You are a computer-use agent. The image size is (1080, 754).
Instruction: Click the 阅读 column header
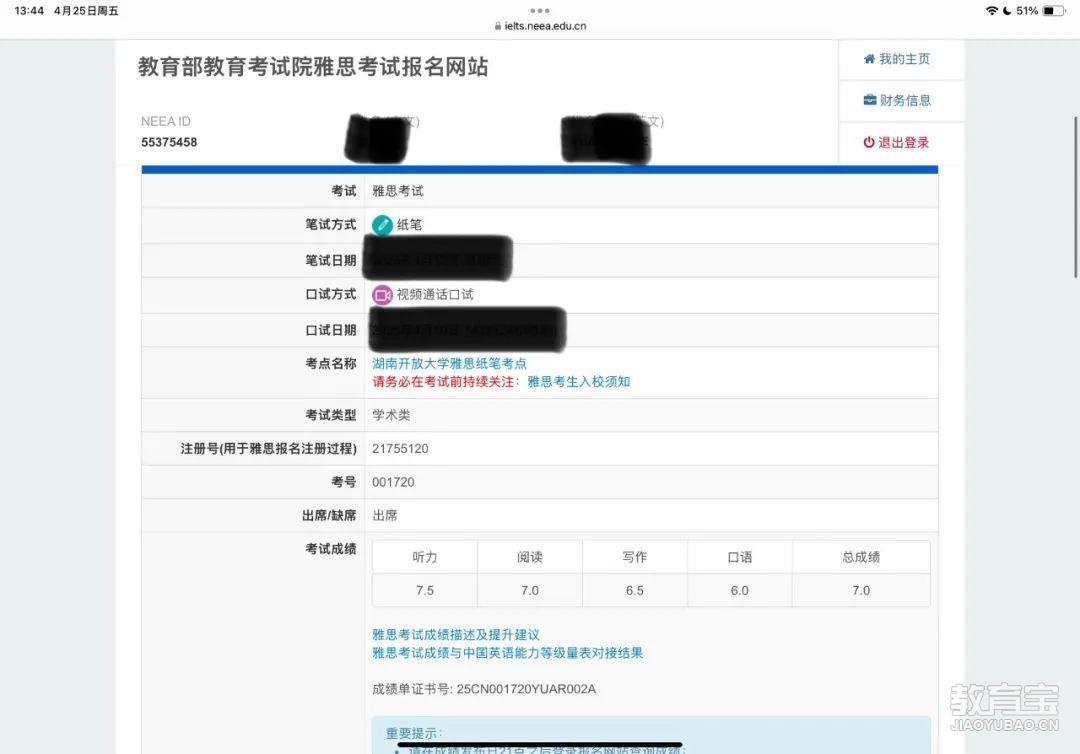530,557
